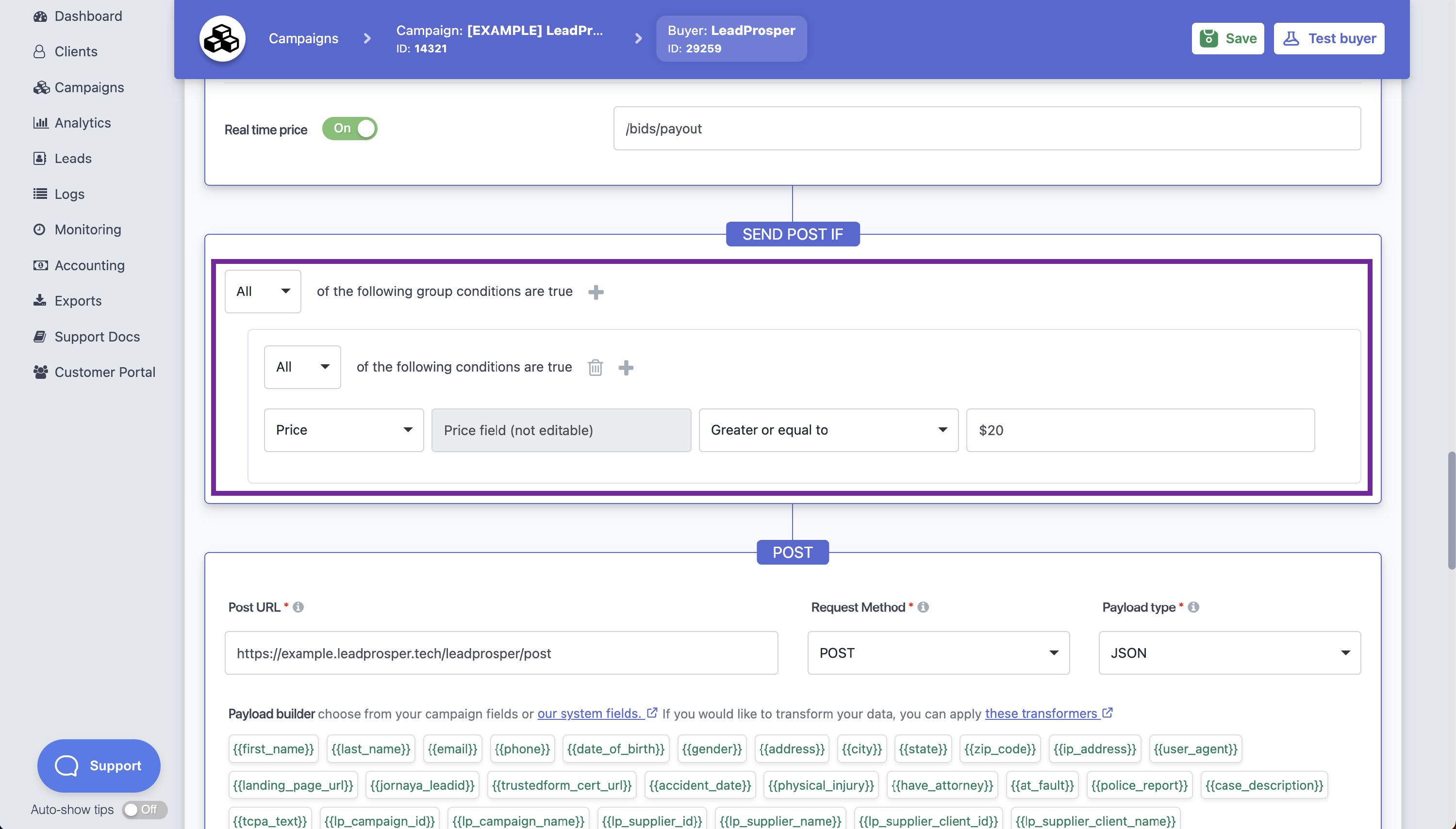Viewport: 1456px width, 829px height.
Task: Click the info icon next to Post URL
Action: 298,607
